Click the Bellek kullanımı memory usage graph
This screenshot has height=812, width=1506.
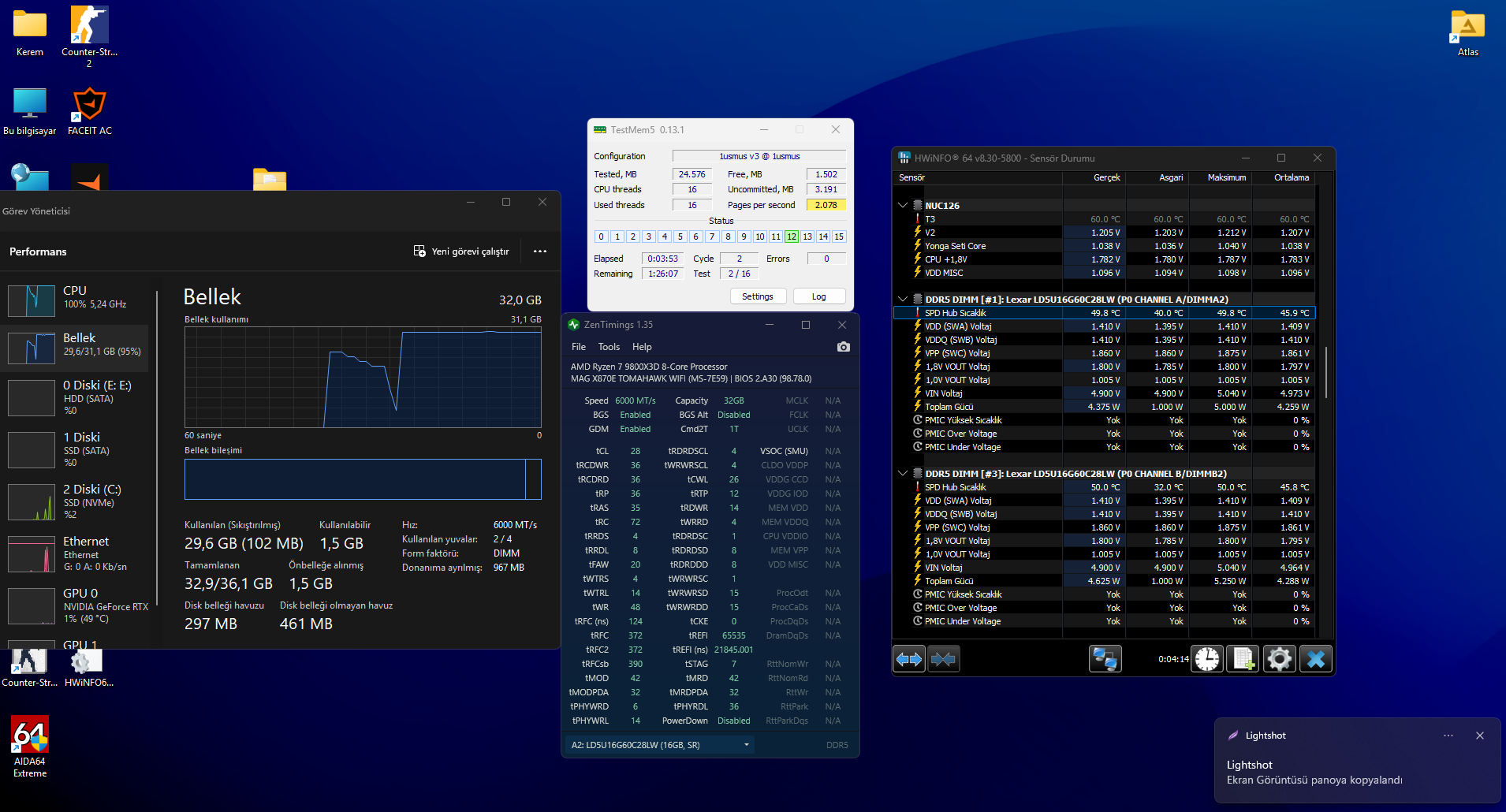(x=363, y=377)
